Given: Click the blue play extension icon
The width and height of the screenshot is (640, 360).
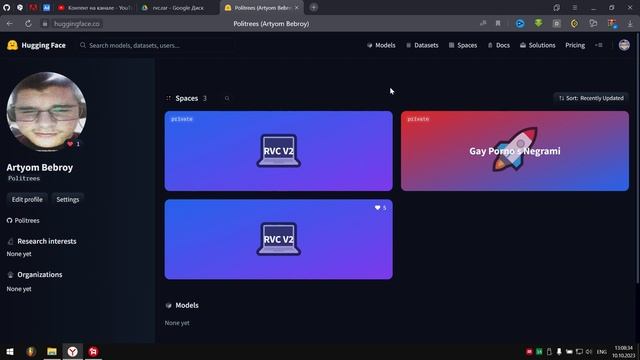Looking at the screenshot, I should tap(520, 24).
